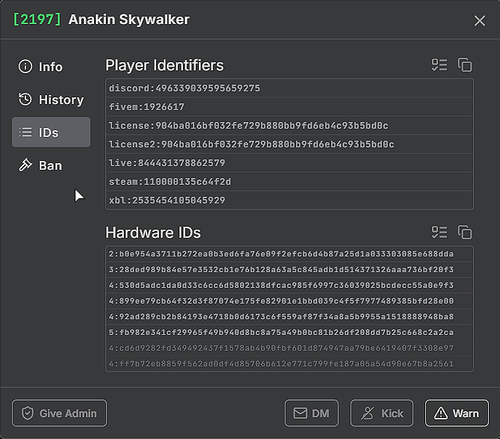Toggle list view for Hardware IDs

click(439, 232)
